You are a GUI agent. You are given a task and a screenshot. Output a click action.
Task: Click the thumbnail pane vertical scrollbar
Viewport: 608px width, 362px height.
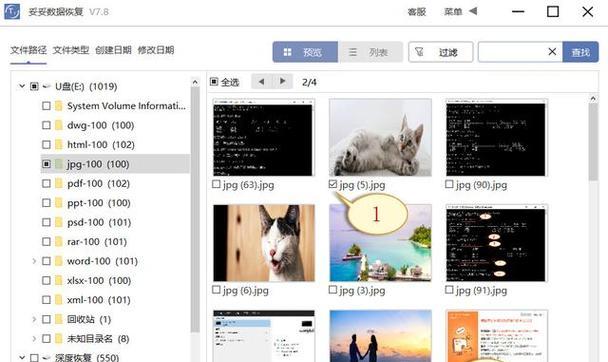tap(593, 142)
